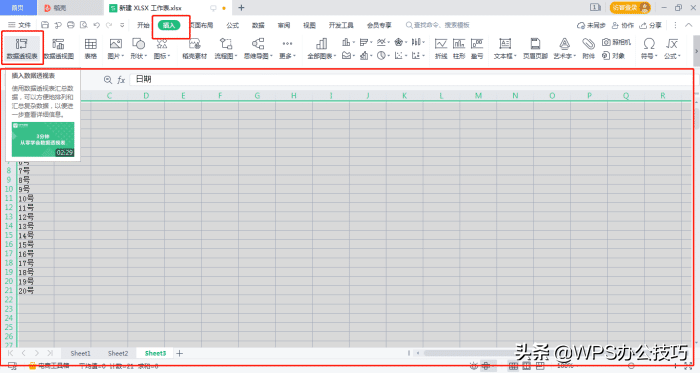This screenshot has height=373, width=700.
Task: Open the 会员专享 member tab
Action: [x=379, y=25]
